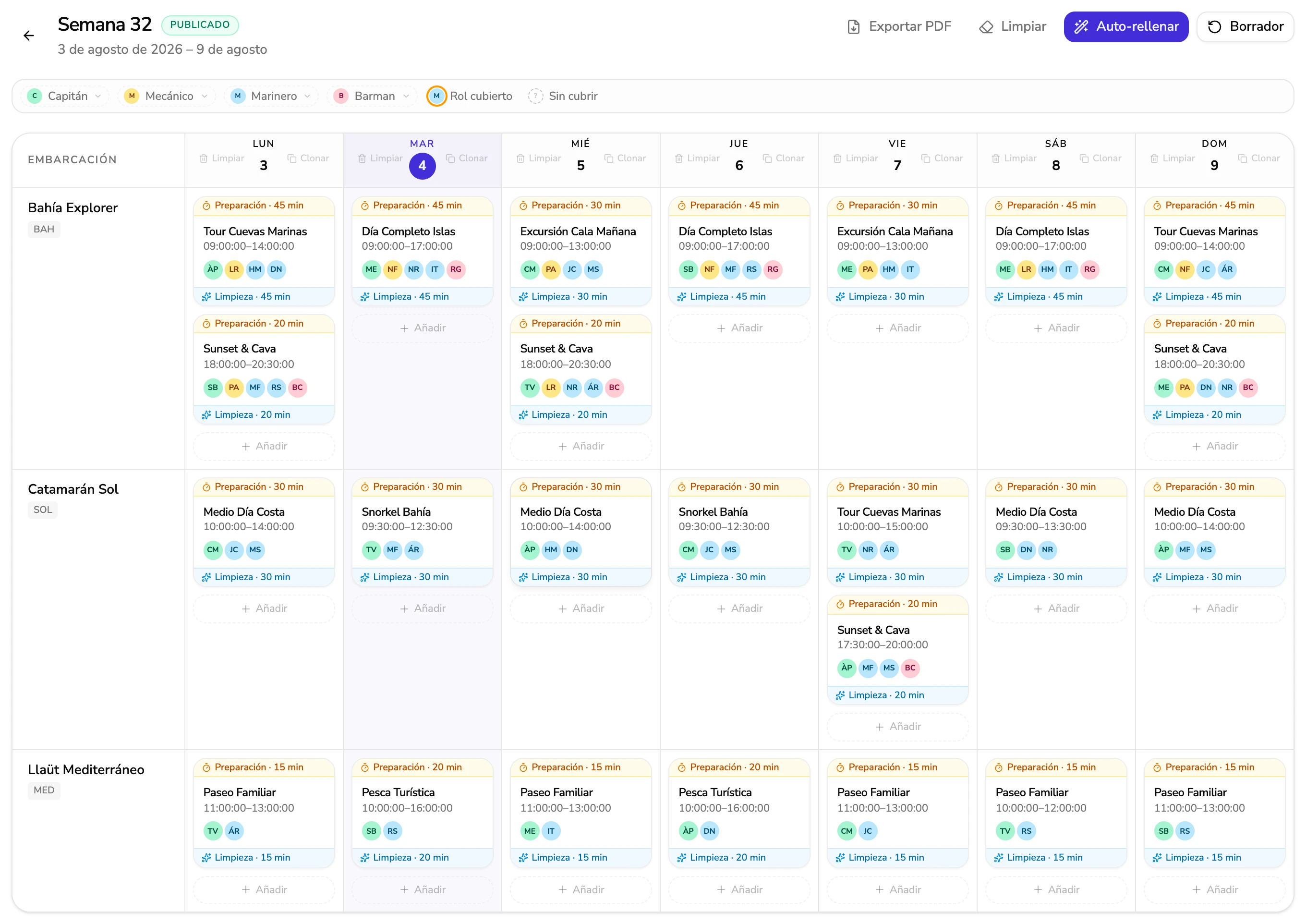Go back using the arrow icon
This screenshot has height=924, width=1306.
[x=28, y=36]
